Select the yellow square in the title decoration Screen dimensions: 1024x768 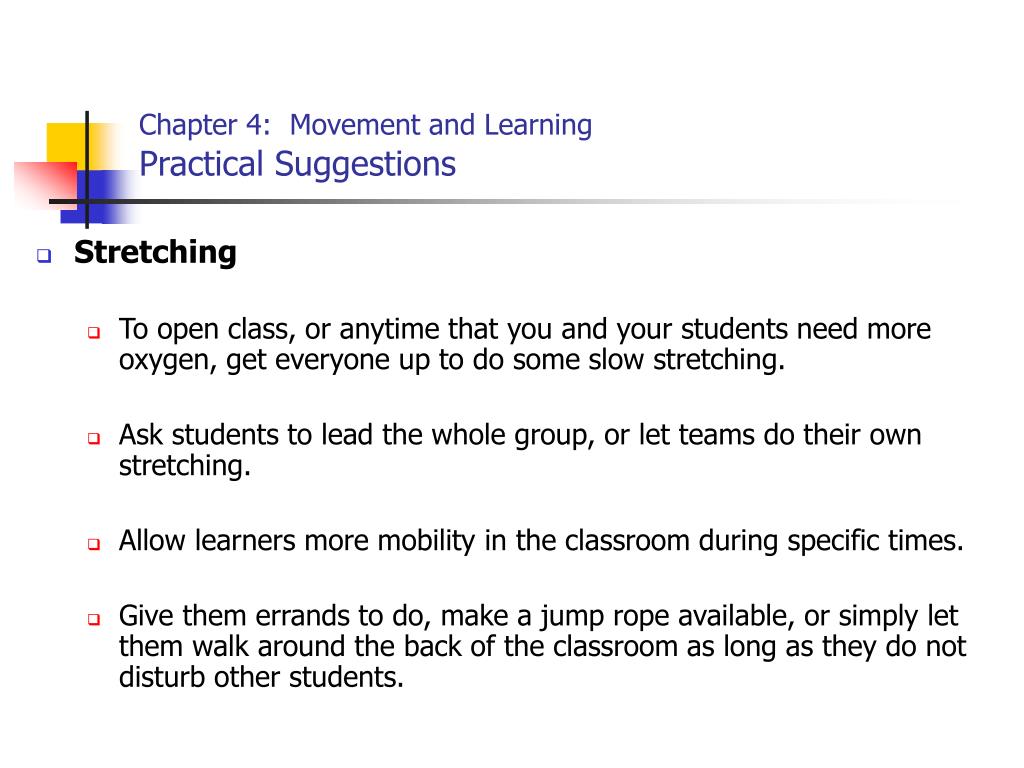[69, 144]
